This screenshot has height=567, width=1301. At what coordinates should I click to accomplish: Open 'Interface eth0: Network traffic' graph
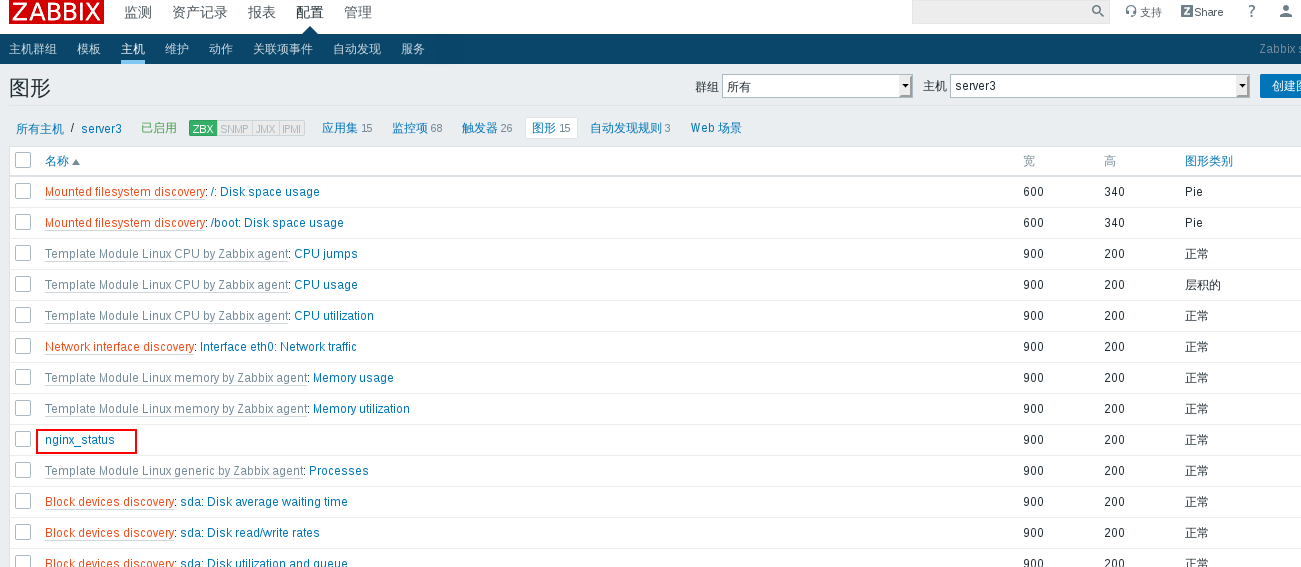(278, 347)
